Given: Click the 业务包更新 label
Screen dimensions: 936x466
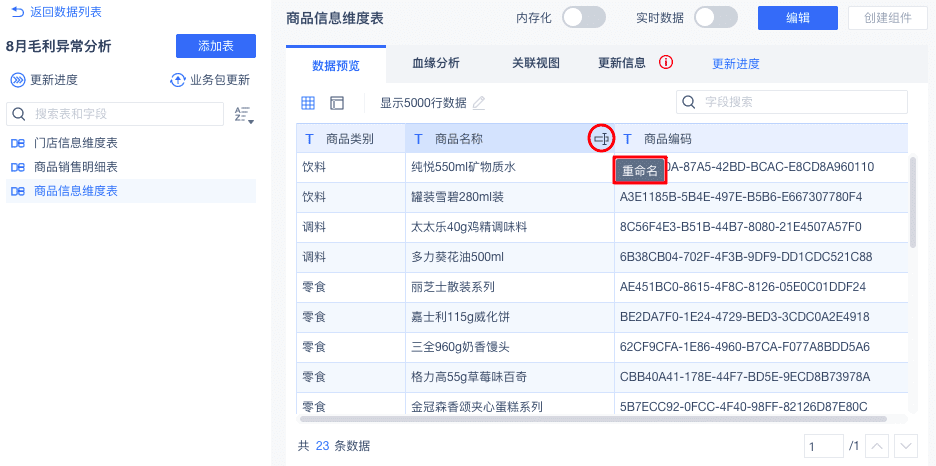Looking at the screenshot, I should pyautogui.click(x=220, y=81).
